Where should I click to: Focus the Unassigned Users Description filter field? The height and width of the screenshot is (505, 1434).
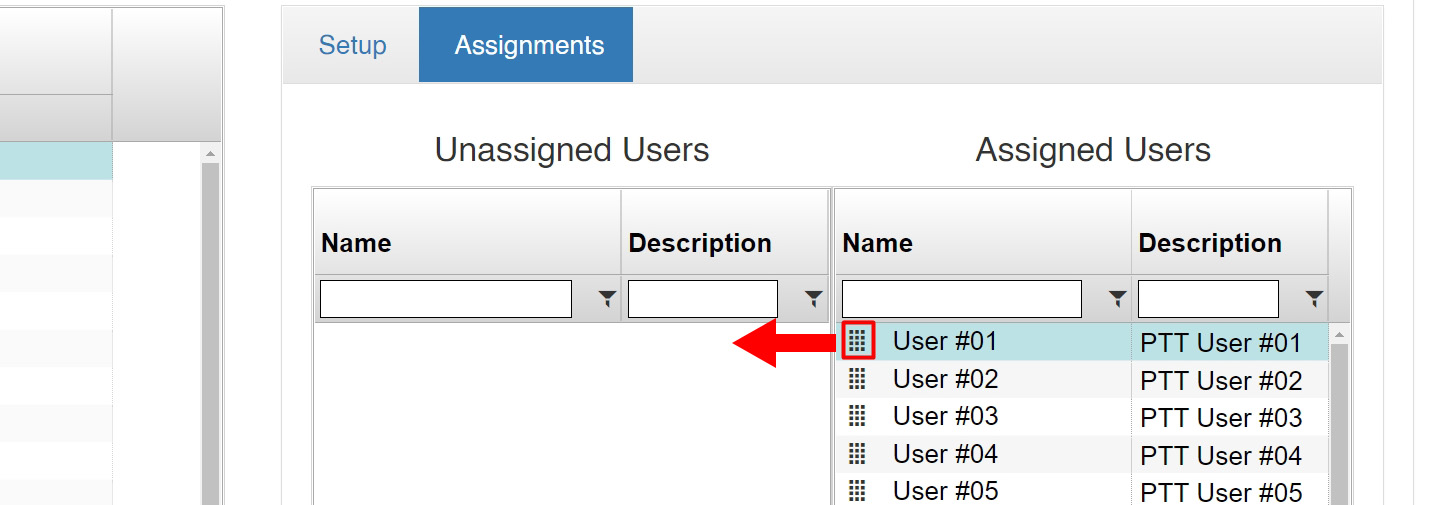pyautogui.click(x=703, y=299)
